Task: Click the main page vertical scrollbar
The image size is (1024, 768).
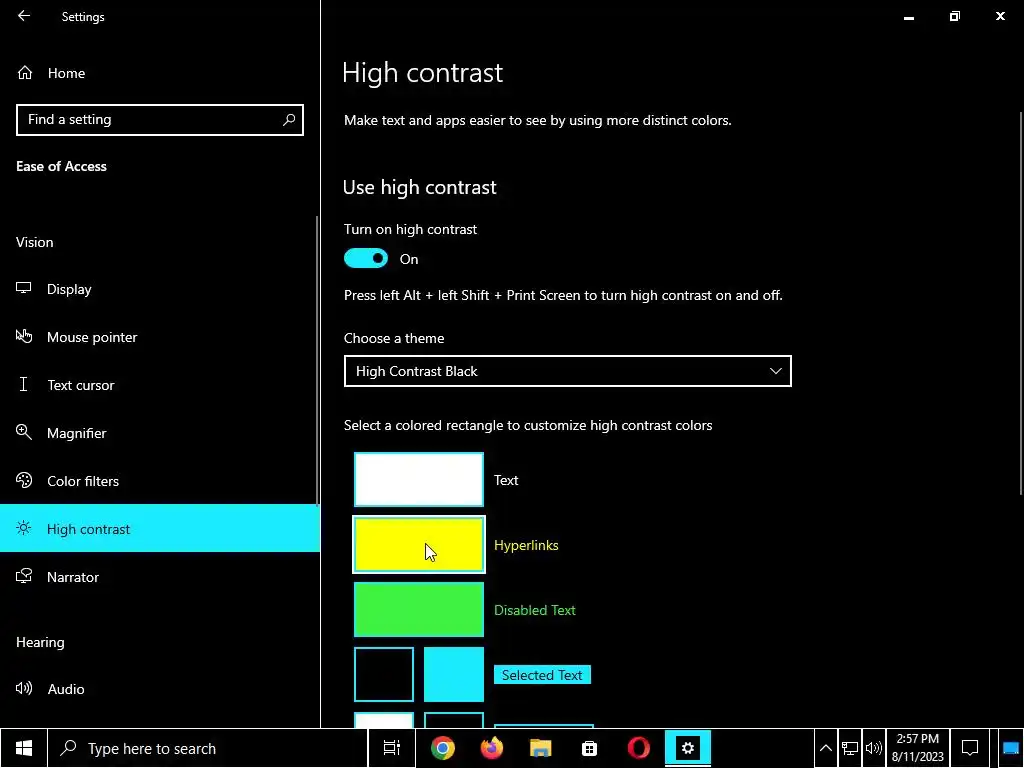Action: click(1021, 303)
